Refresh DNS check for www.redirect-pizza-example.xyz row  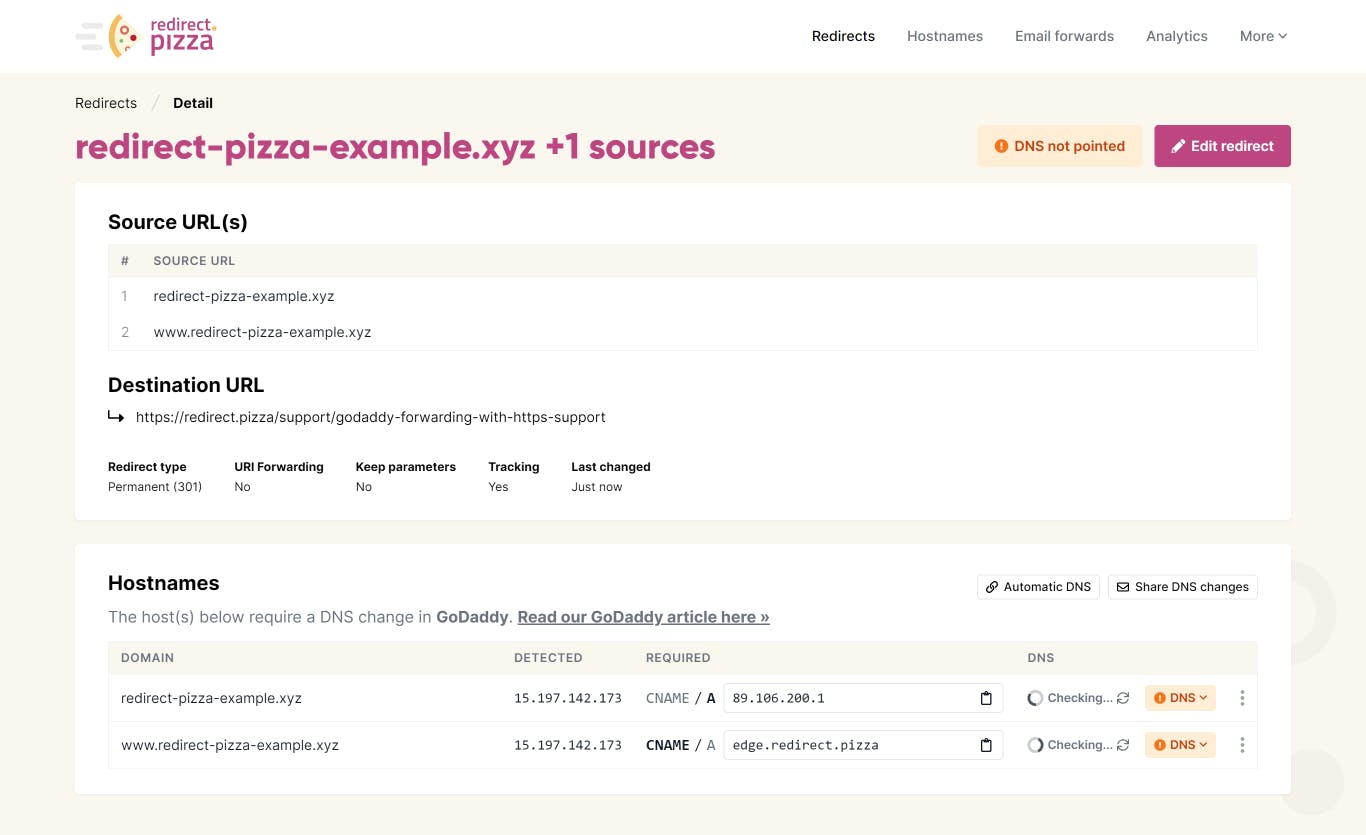coord(1123,745)
